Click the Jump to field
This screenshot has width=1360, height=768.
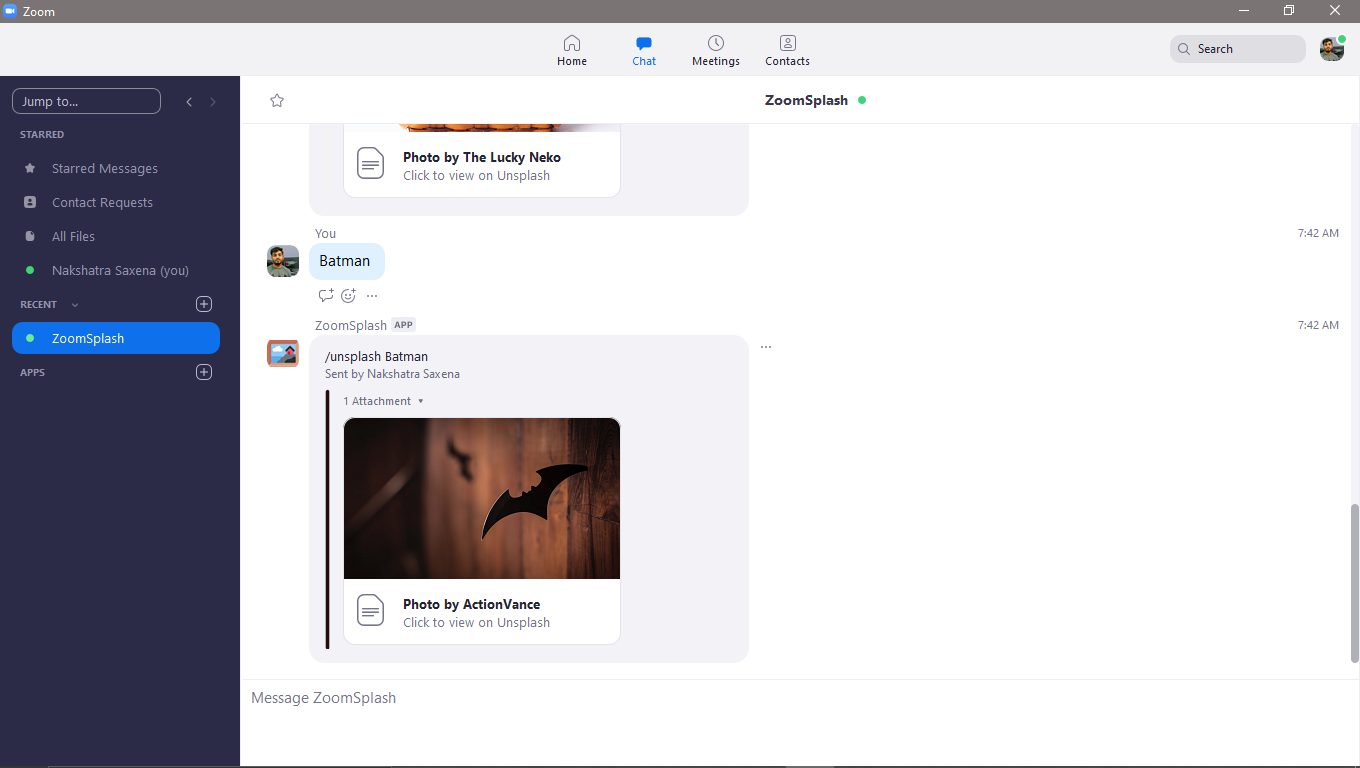pyautogui.click(x=86, y=101)
